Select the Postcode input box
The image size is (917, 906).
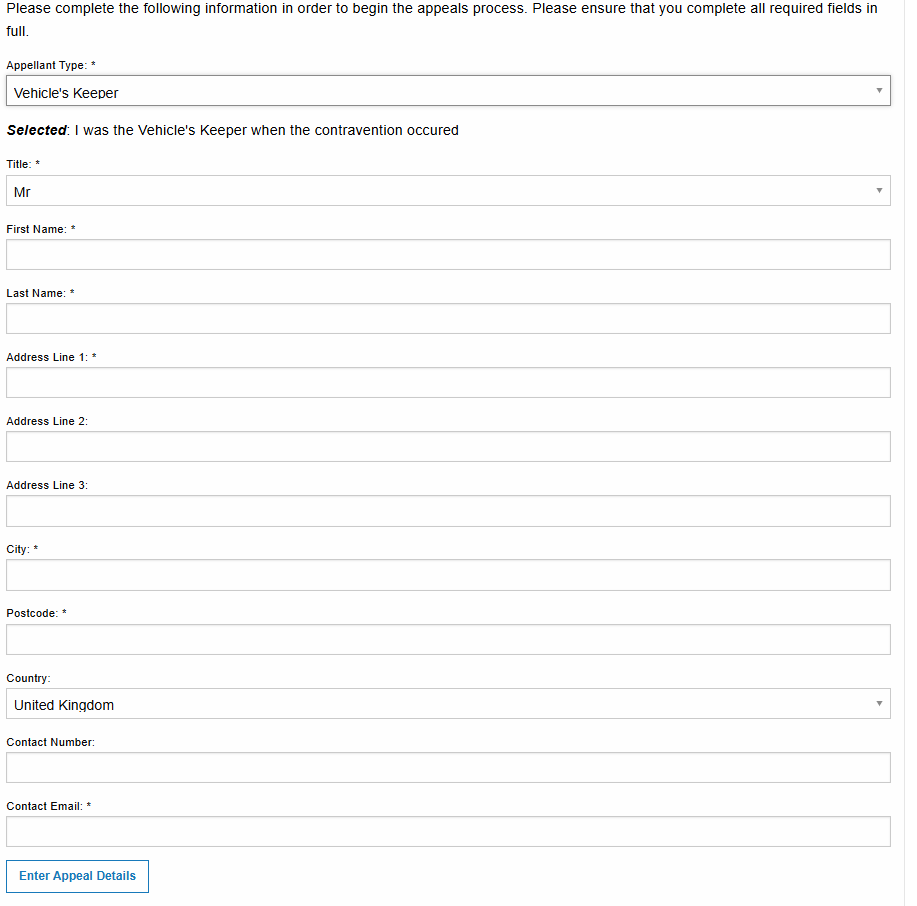click(448, 639)
